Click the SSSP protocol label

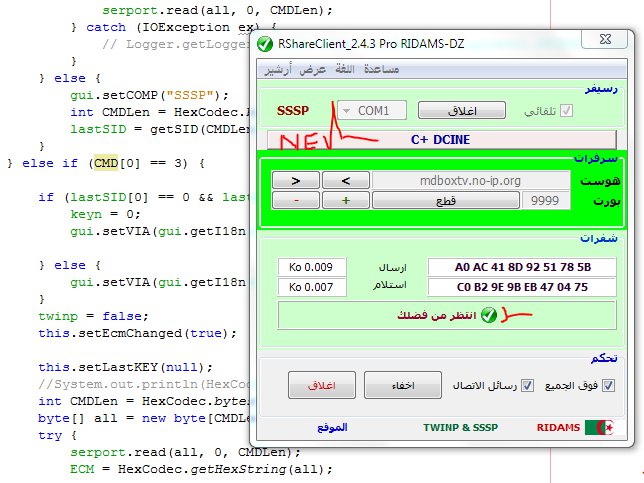tap(293, 111)
